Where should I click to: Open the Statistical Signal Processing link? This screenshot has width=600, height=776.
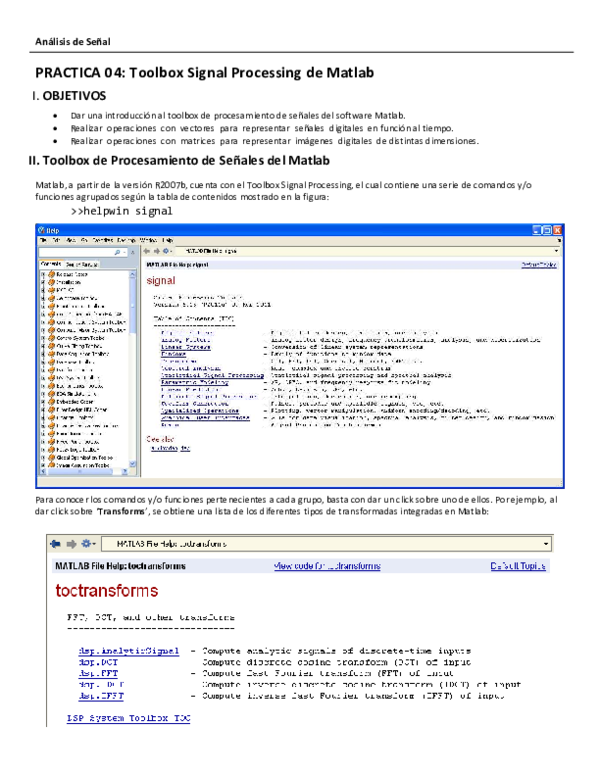click(x=212, y=375)
